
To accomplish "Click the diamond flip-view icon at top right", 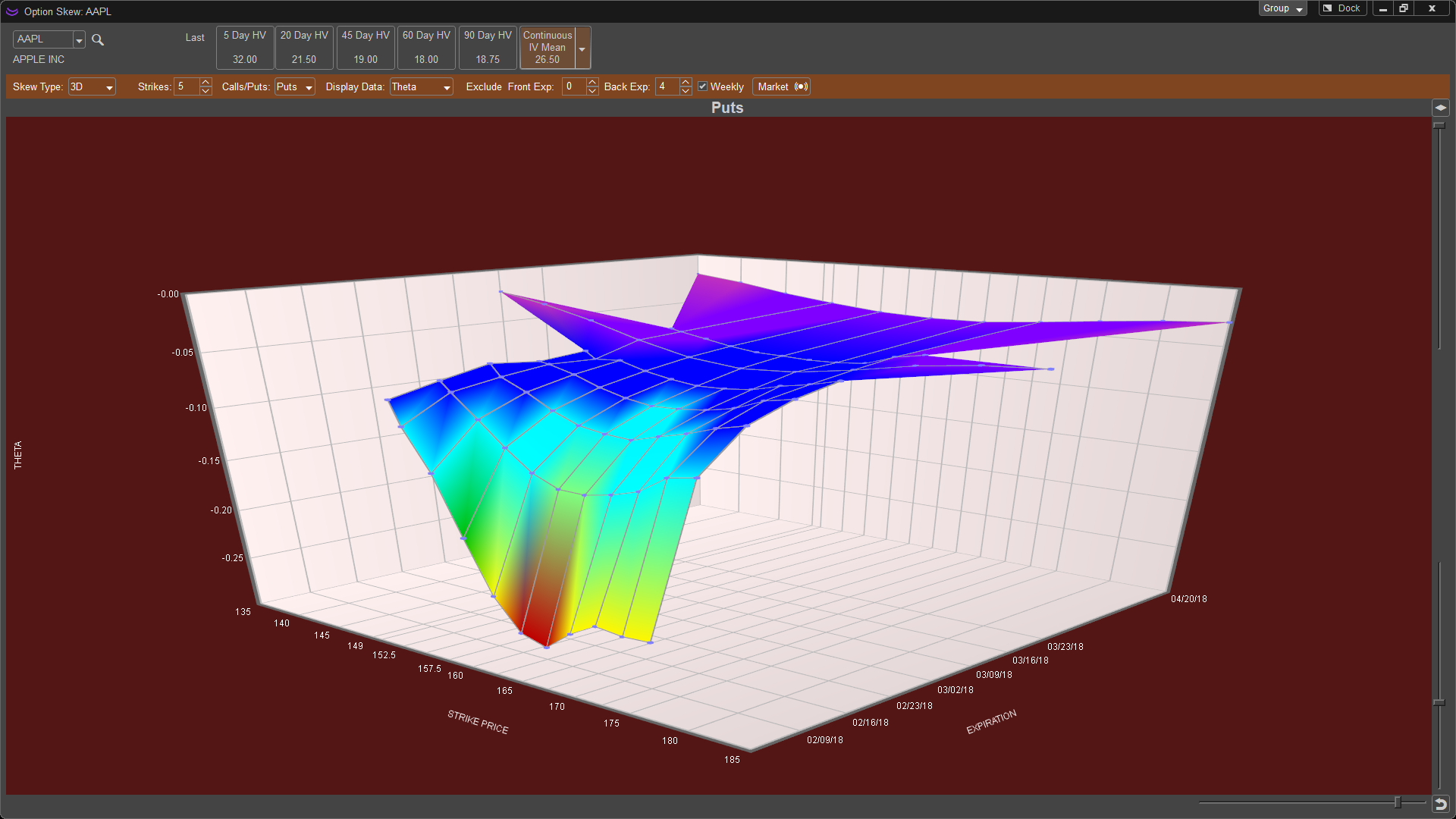I will (1440, 108).
